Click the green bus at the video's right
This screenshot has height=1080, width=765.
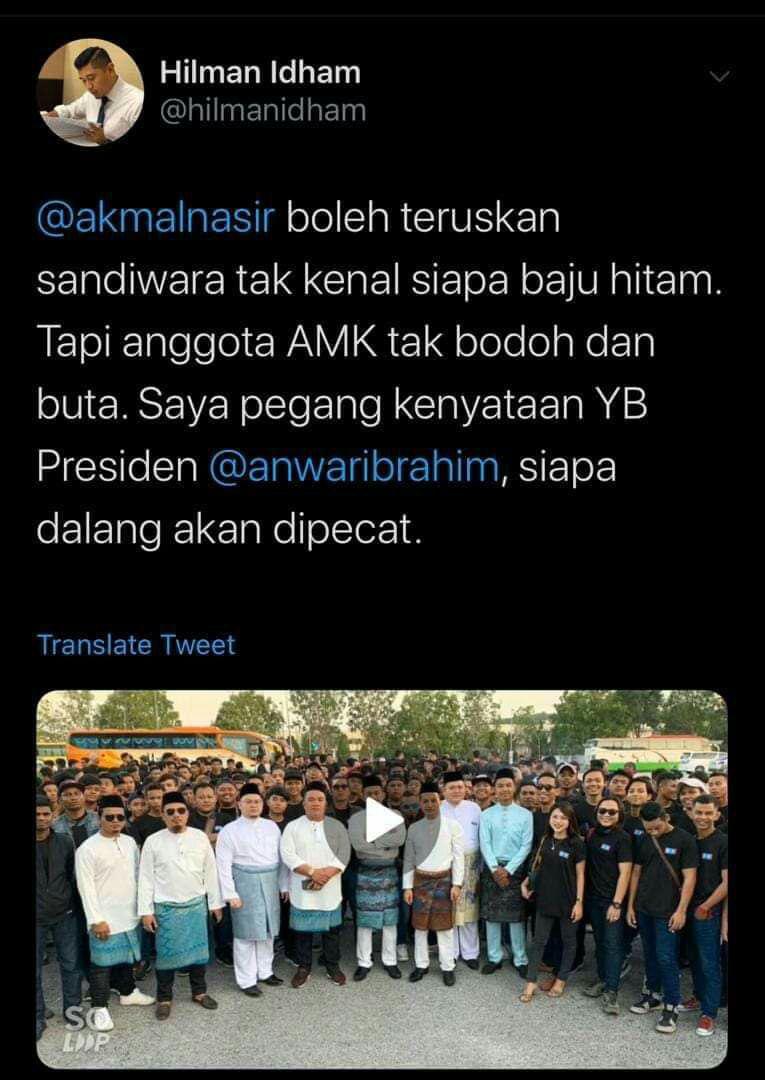coord(633,751)
